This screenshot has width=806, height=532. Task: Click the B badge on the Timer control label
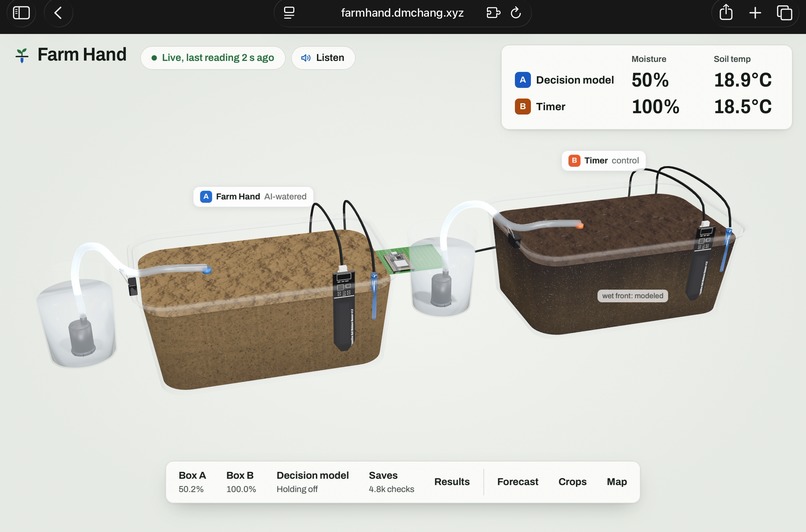point(574,160)
